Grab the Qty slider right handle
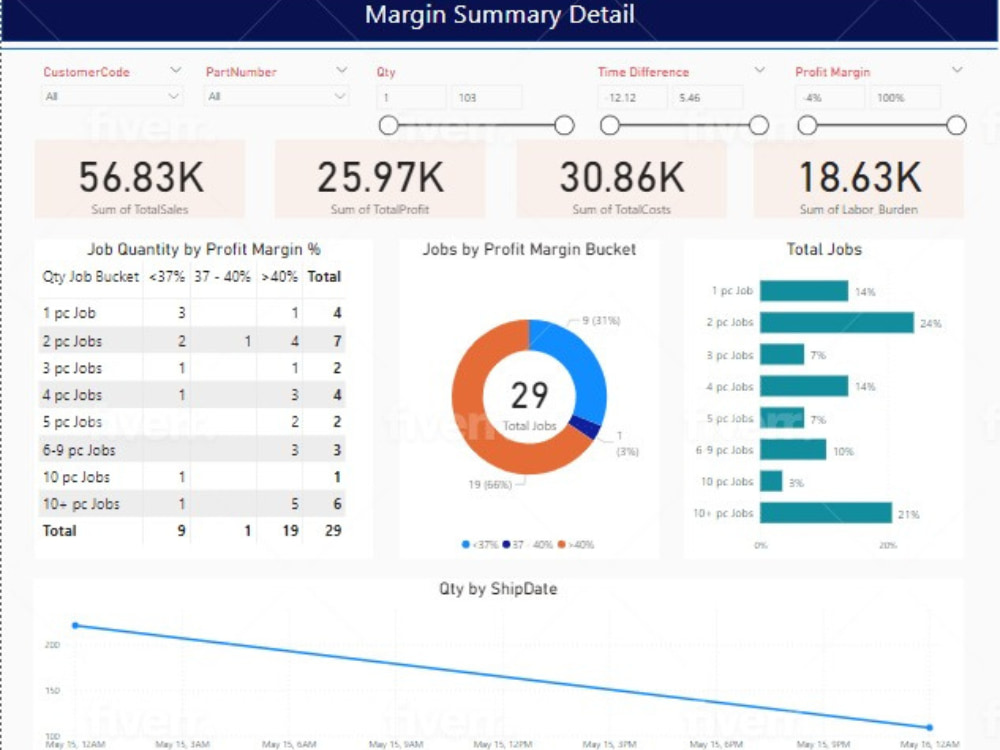Screen dimensions: 1000x750 click(x=564, y=126)
